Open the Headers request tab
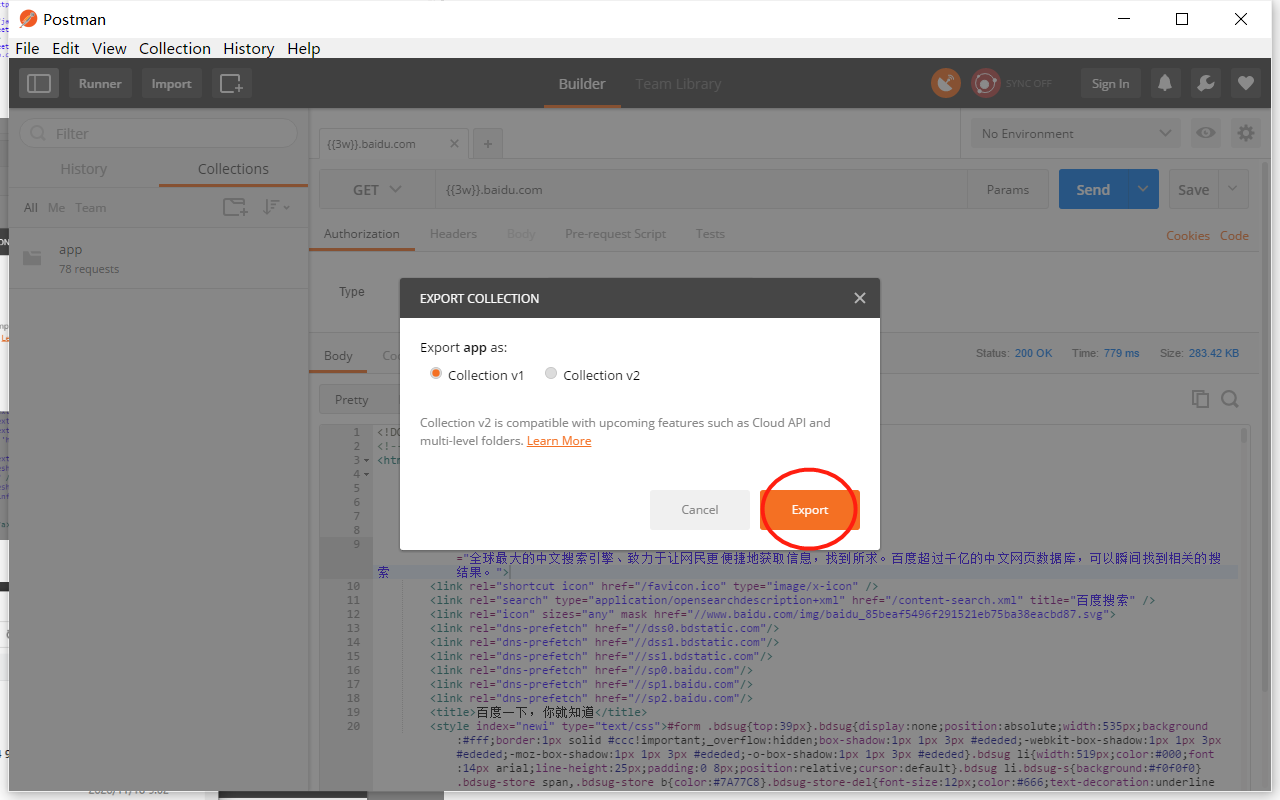 pos(453,234)
